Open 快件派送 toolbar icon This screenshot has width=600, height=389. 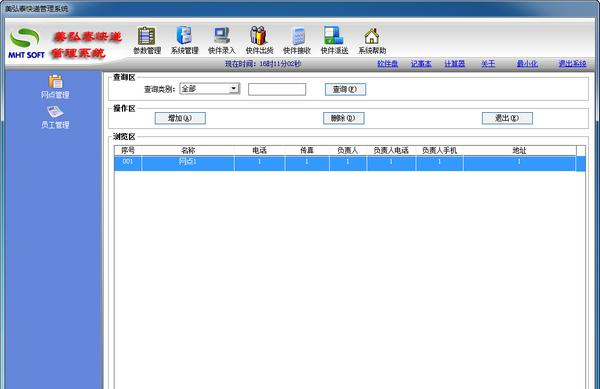(334, 40)
